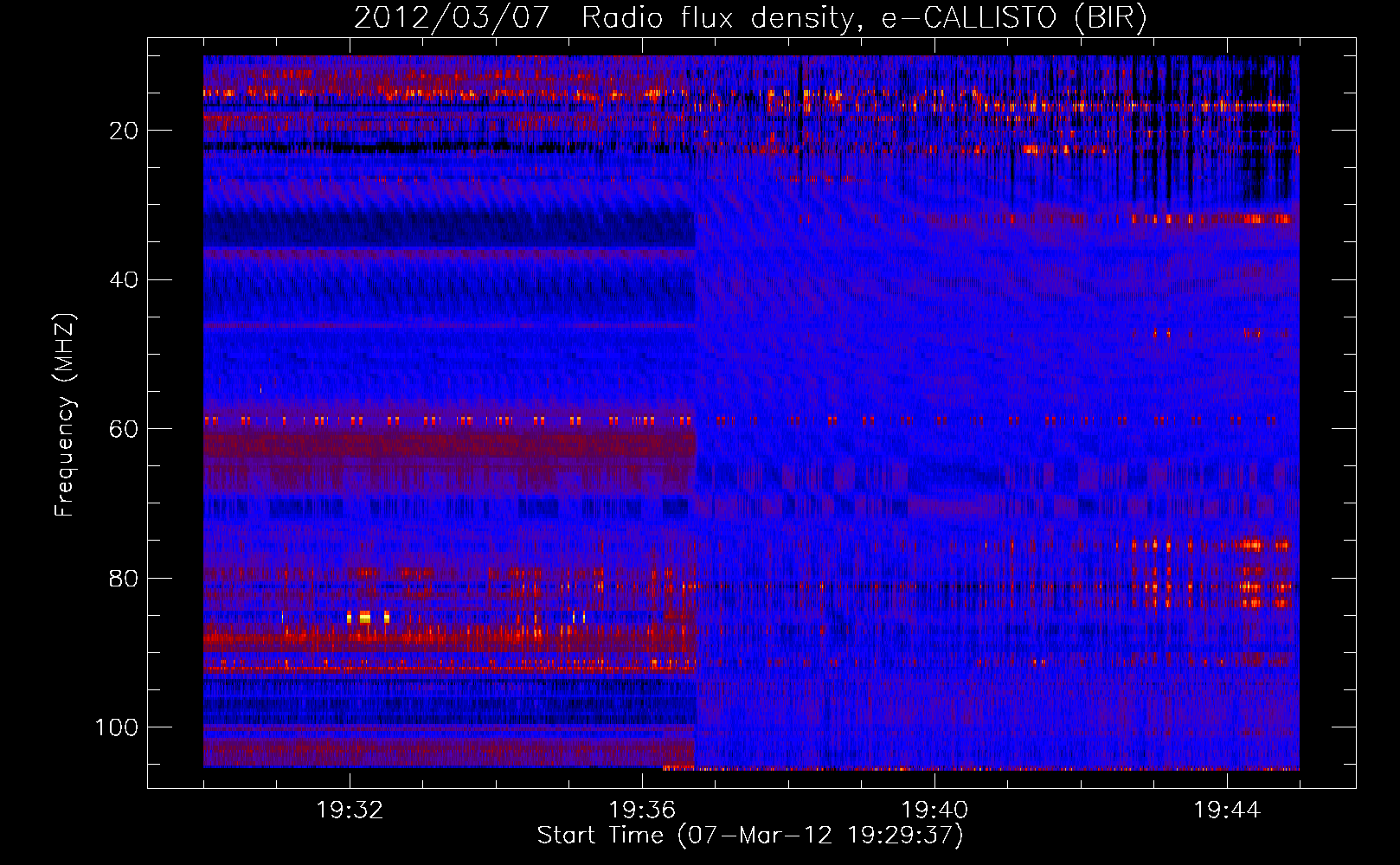Click the 80 frequency tick label
The image size is (1400, 865).
point(124,578)
